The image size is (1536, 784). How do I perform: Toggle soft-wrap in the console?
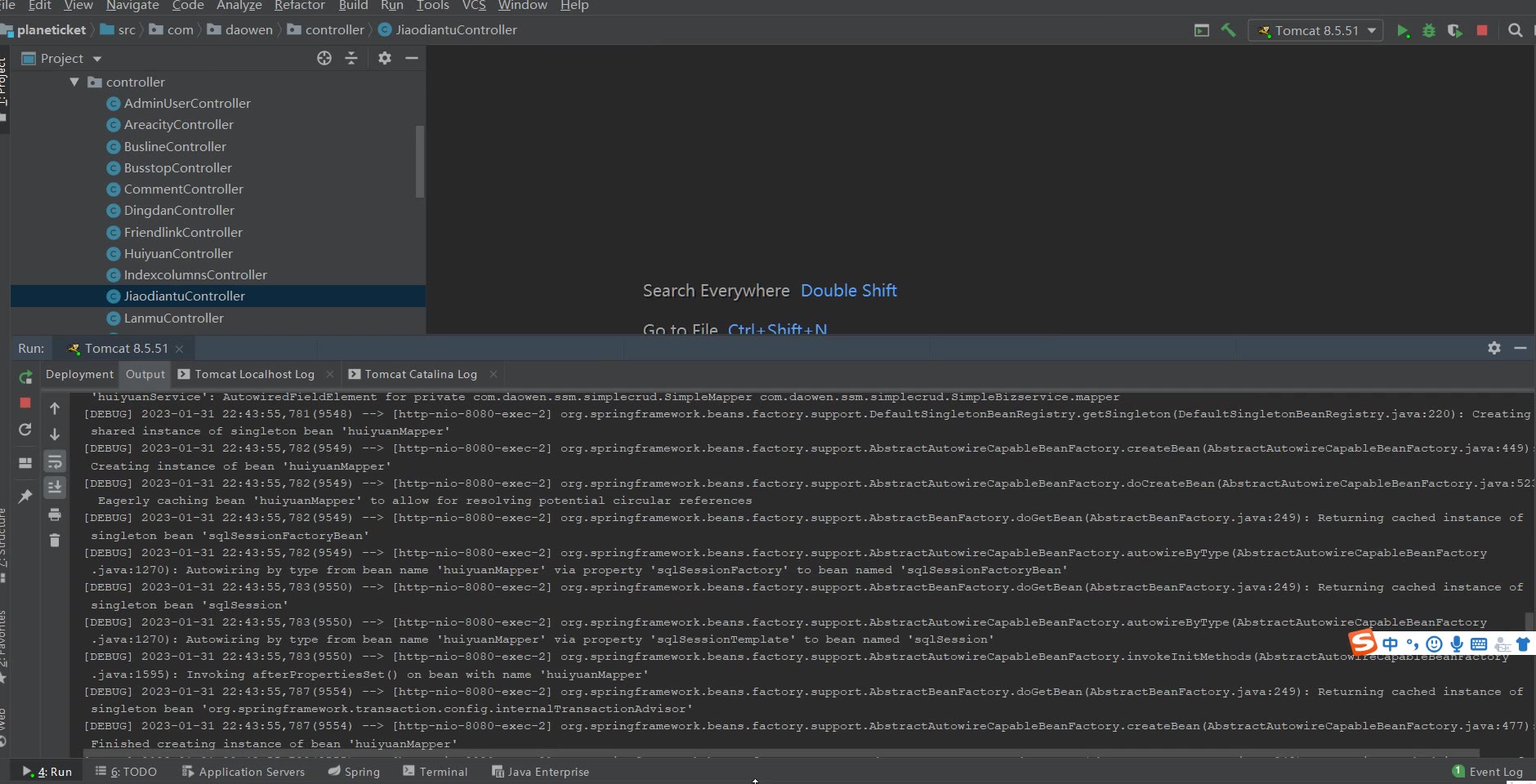pyautogui.click(x=55, y=462)
